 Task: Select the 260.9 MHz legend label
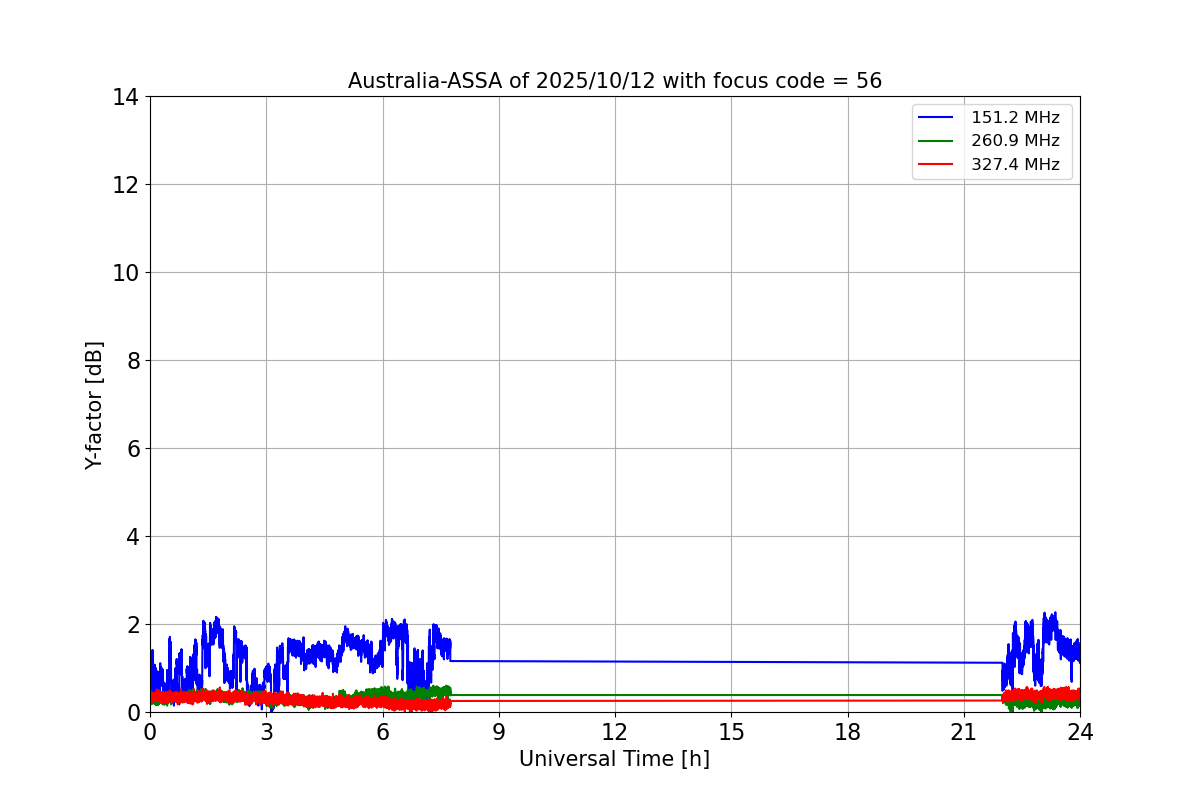tap(1015, 141)
